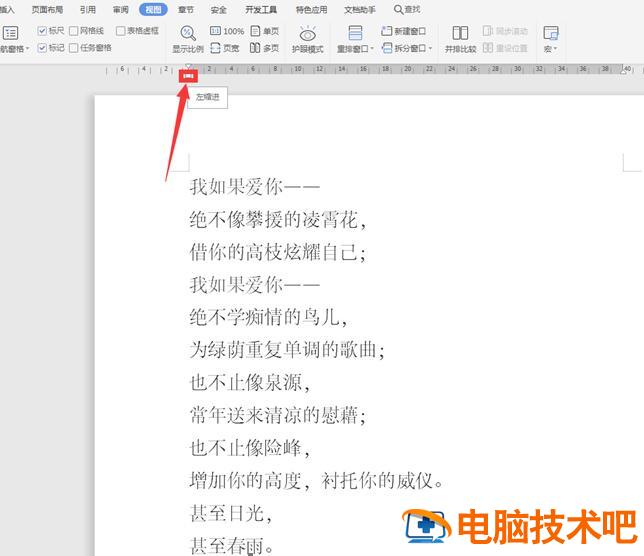The image size is (644, 556).
Task: Click the red left indent ruler marker
Action: click(188, 75)
